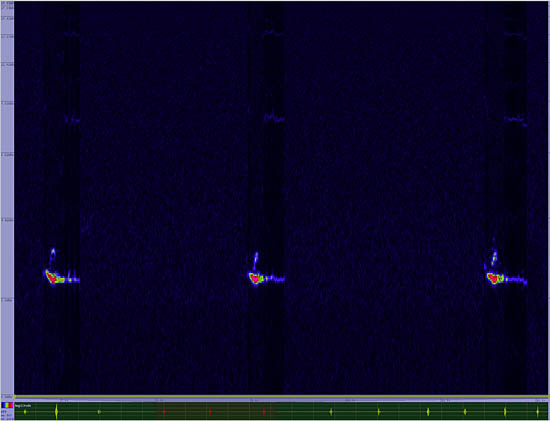Open the spectrogram color palette swatch
The image size is (550, 421).
click(x=7, y=405)
